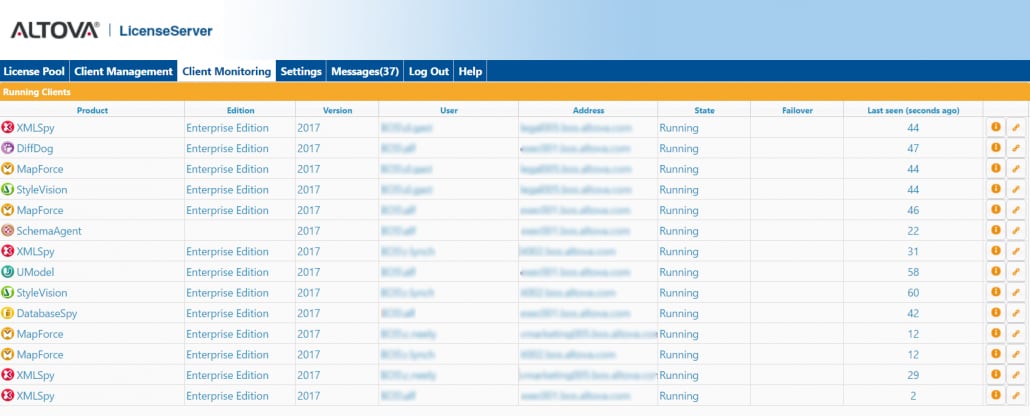Click the UModel product icon
1030x416 pixels.
point(8,272)
